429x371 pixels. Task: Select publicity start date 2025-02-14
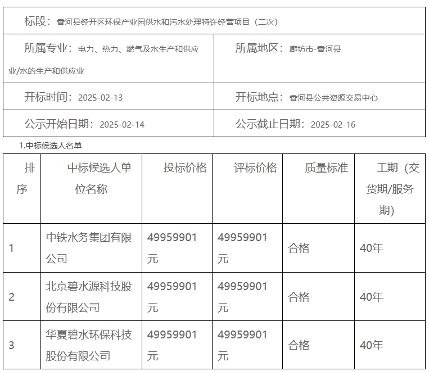click(122, 125)
